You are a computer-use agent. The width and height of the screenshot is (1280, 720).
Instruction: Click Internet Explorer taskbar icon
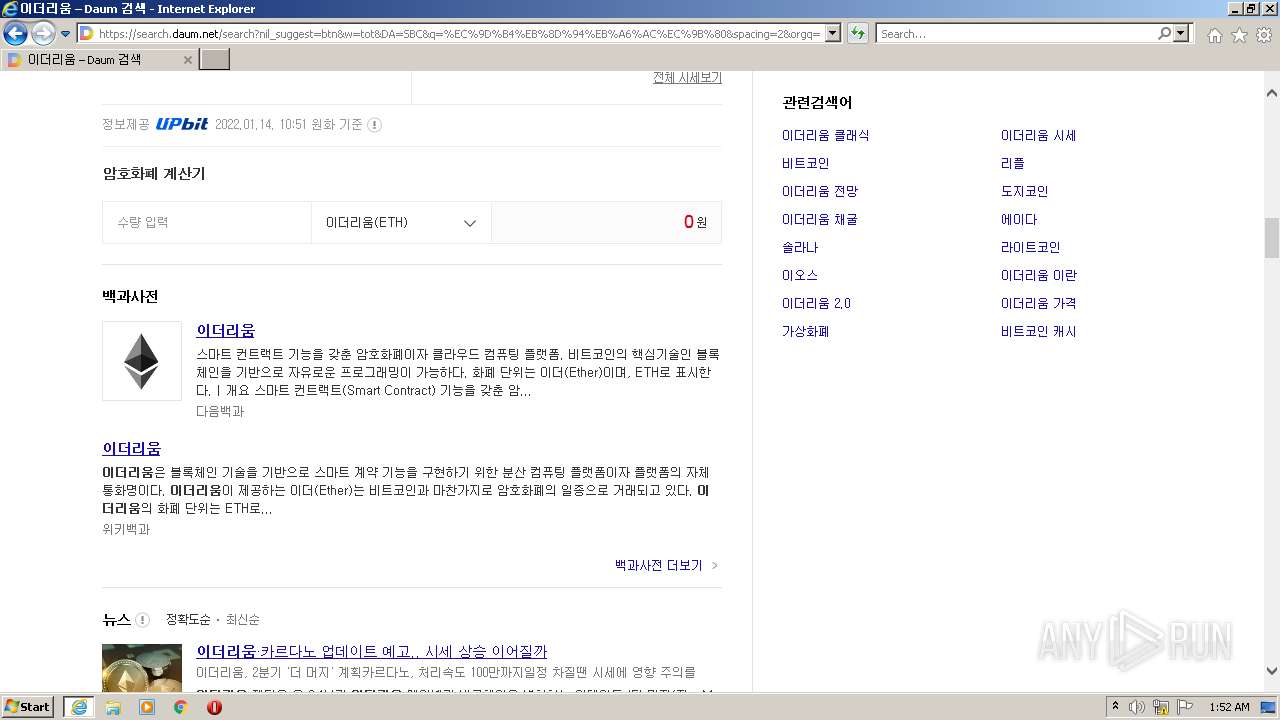(x=79, y=707)
